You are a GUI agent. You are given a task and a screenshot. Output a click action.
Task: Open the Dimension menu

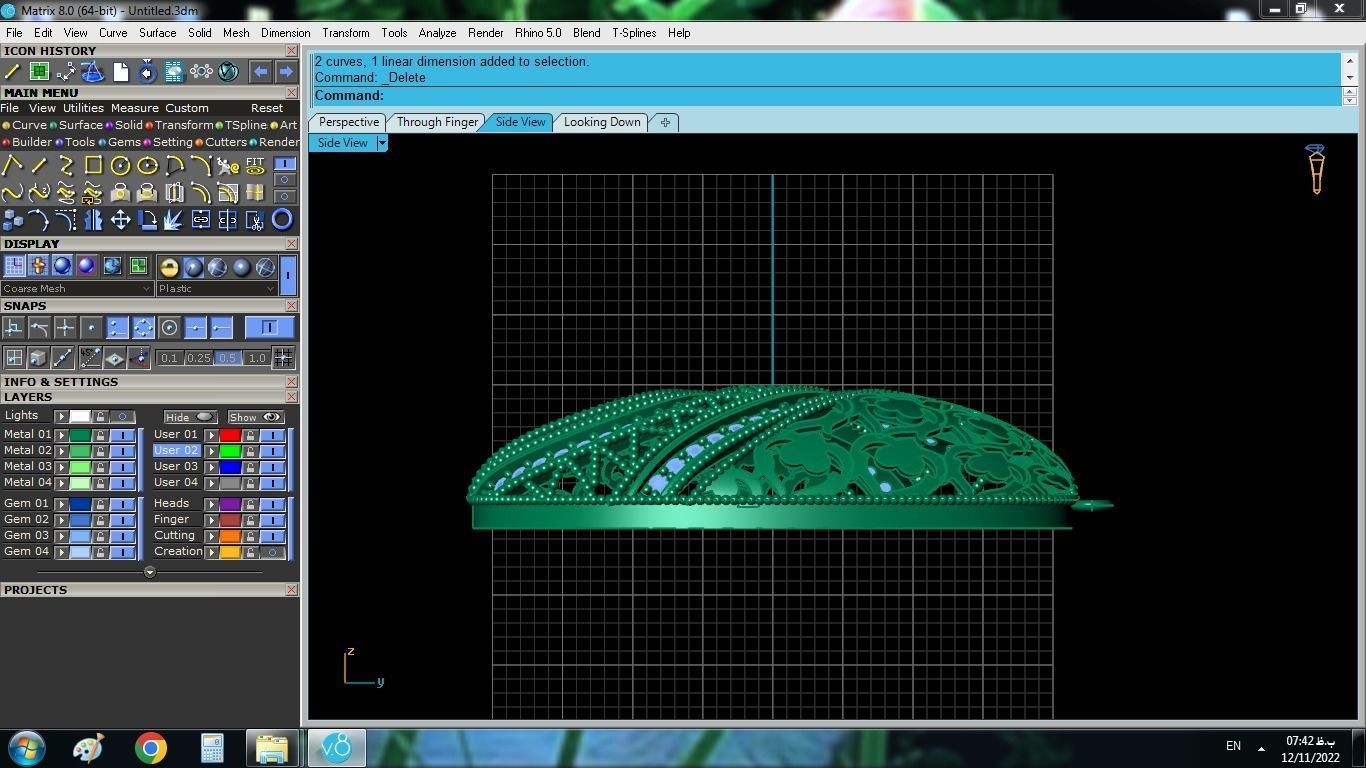point(285,33)
